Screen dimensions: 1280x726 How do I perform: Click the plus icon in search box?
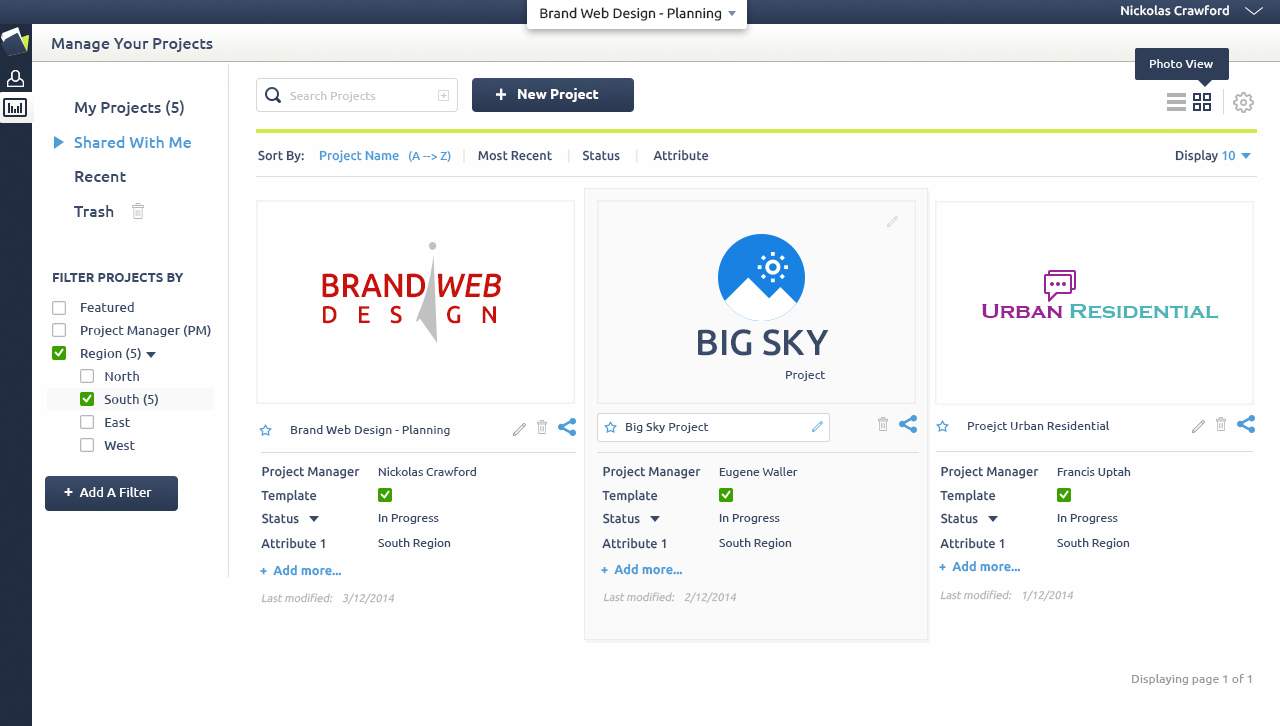(443, 95)
